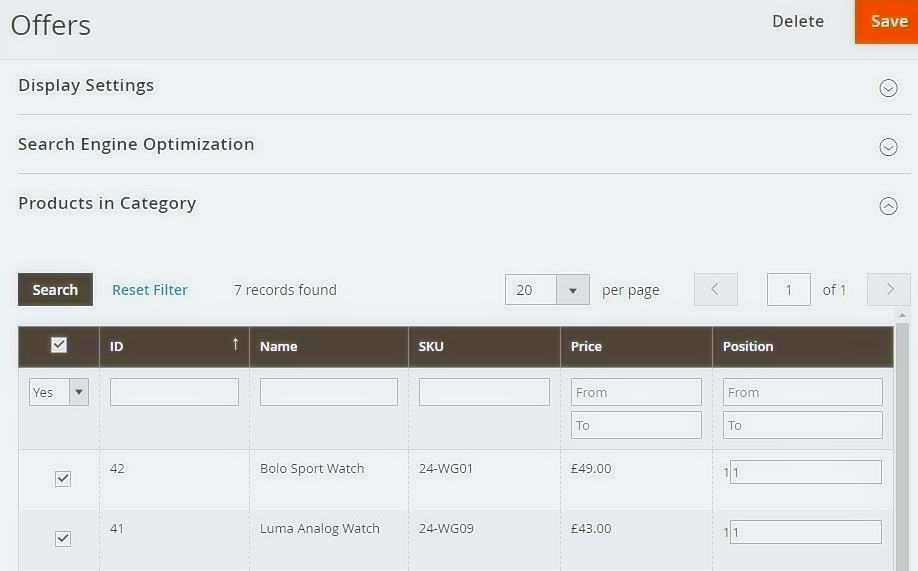Image resolution: width=918 pixels, height=571 pixels.
Task: Go to next page arrow
Action: click(889, 290)
